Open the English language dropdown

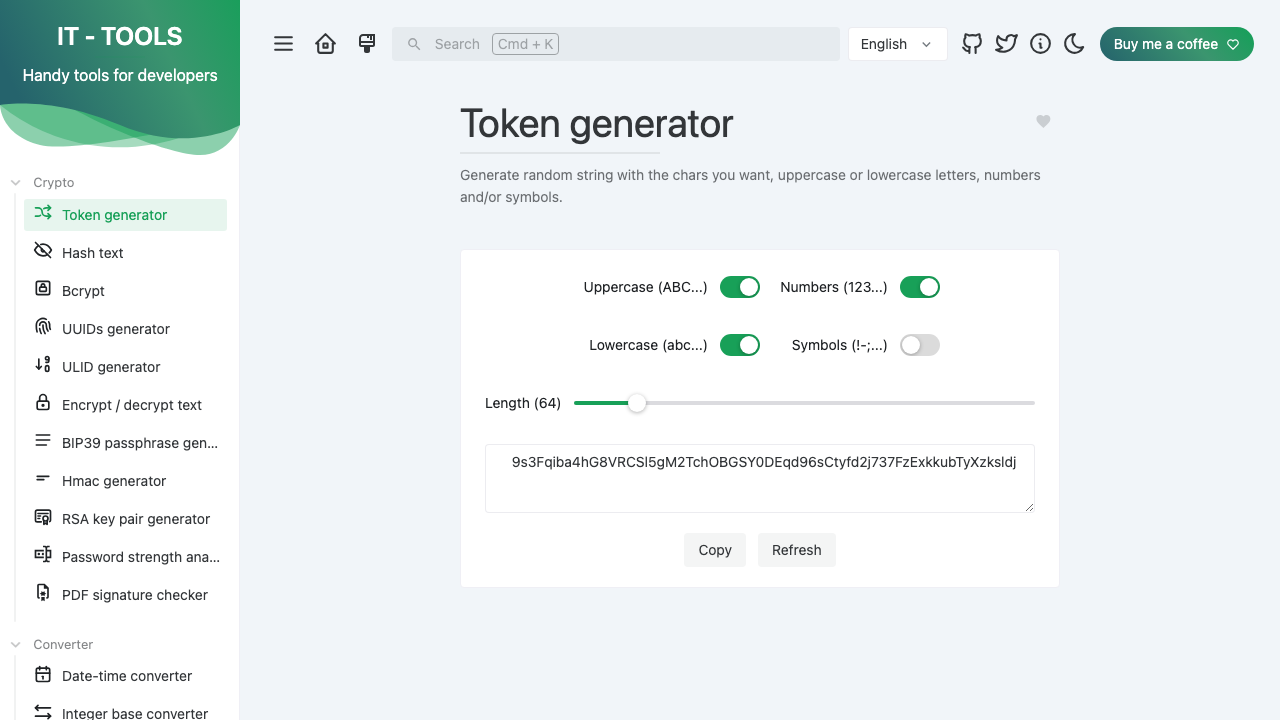click(x=897, y=44)
